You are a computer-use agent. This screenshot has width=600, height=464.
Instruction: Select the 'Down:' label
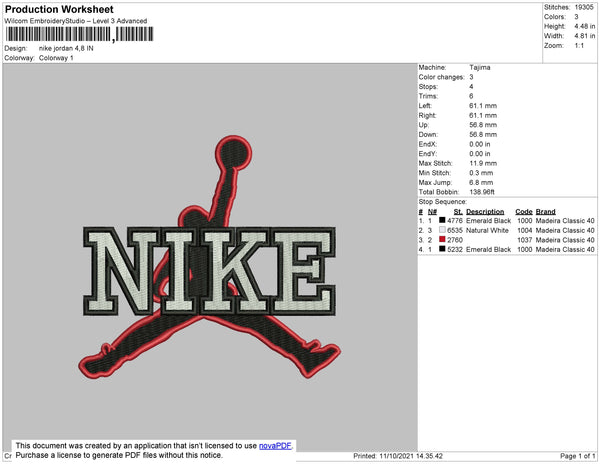point(428,134)
